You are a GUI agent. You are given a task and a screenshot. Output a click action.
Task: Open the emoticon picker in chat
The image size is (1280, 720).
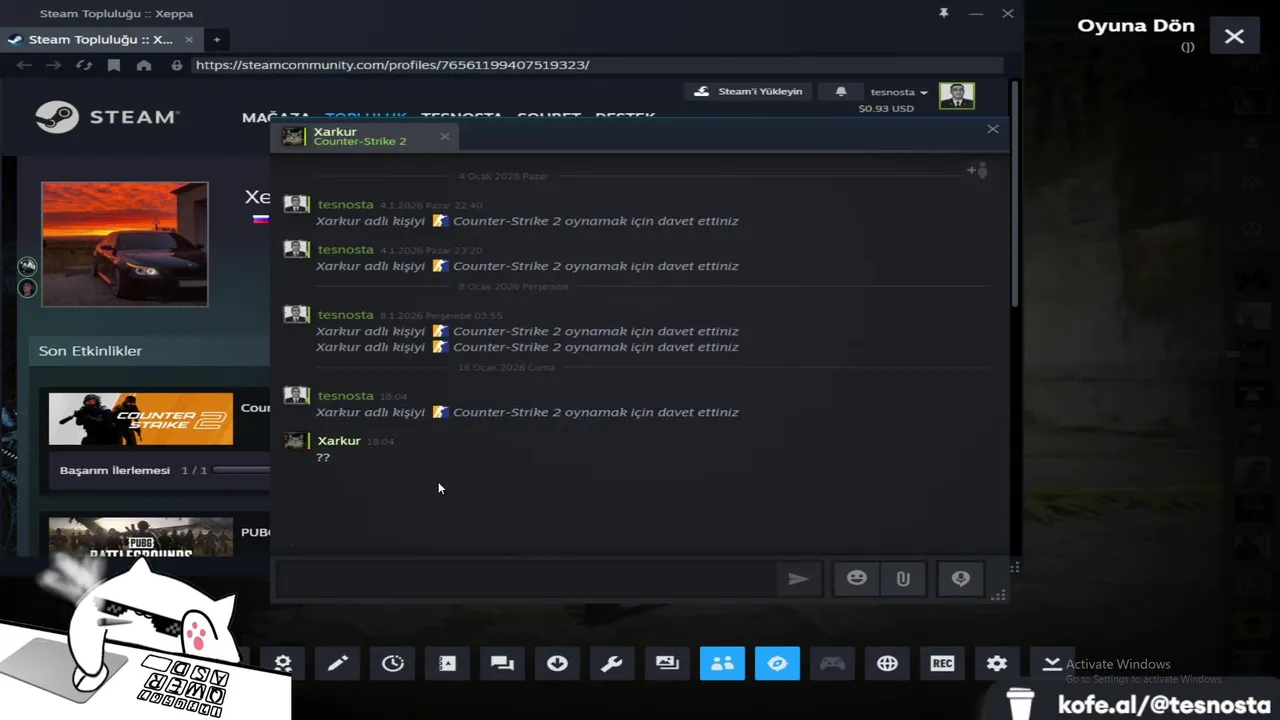(857, 578)
